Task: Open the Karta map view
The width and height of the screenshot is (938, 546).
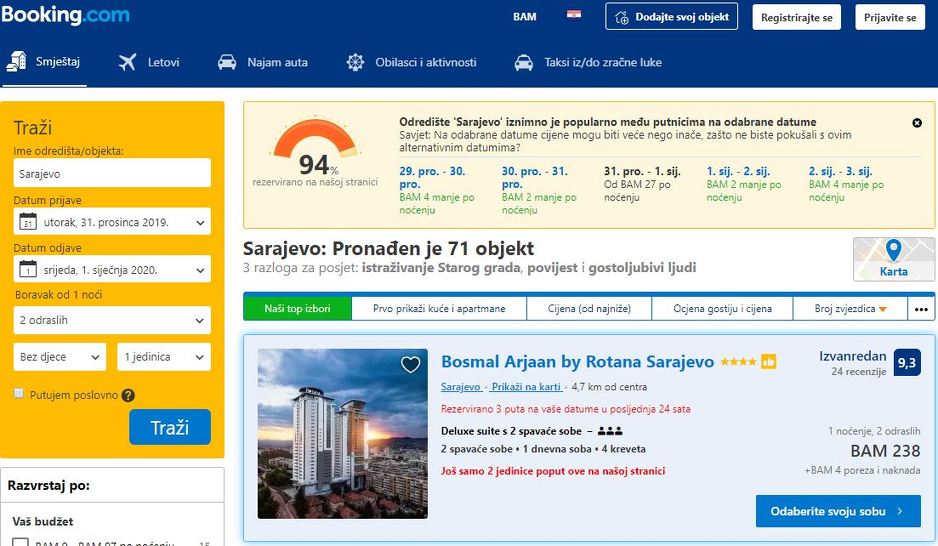Action: (x=894, y=259)
